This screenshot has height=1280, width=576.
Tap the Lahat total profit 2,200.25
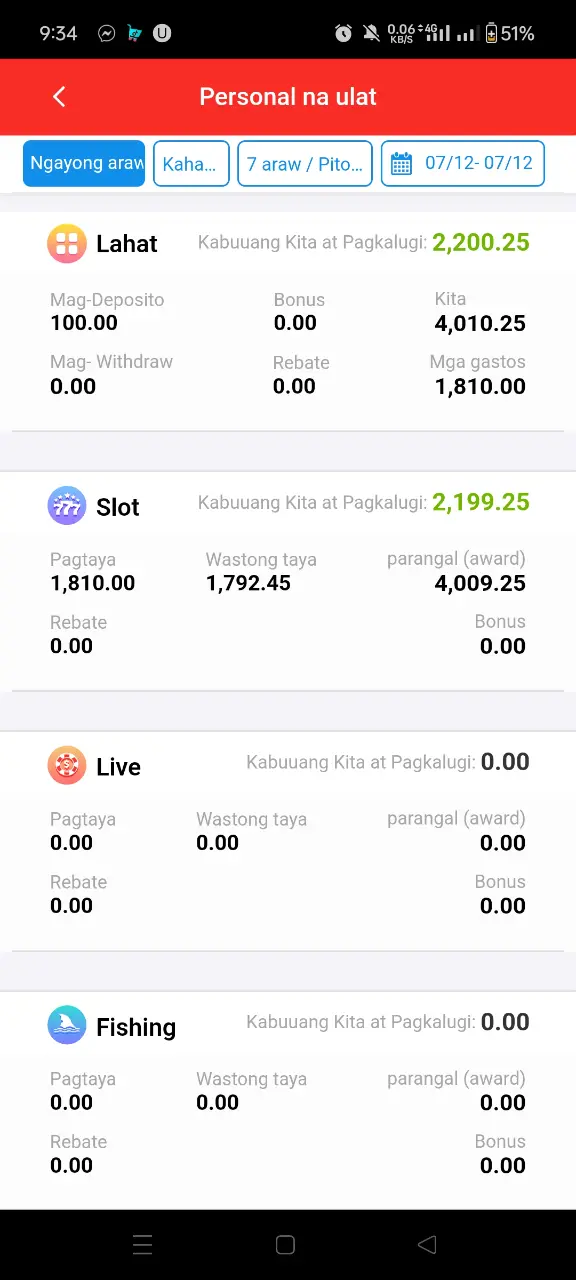click(x=481, y=242)
